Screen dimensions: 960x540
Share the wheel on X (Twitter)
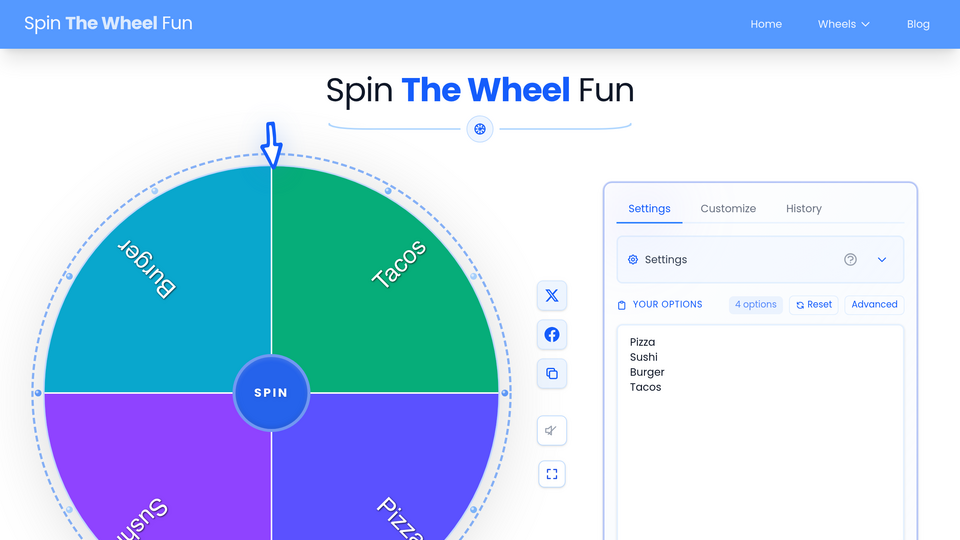[552, 296]
